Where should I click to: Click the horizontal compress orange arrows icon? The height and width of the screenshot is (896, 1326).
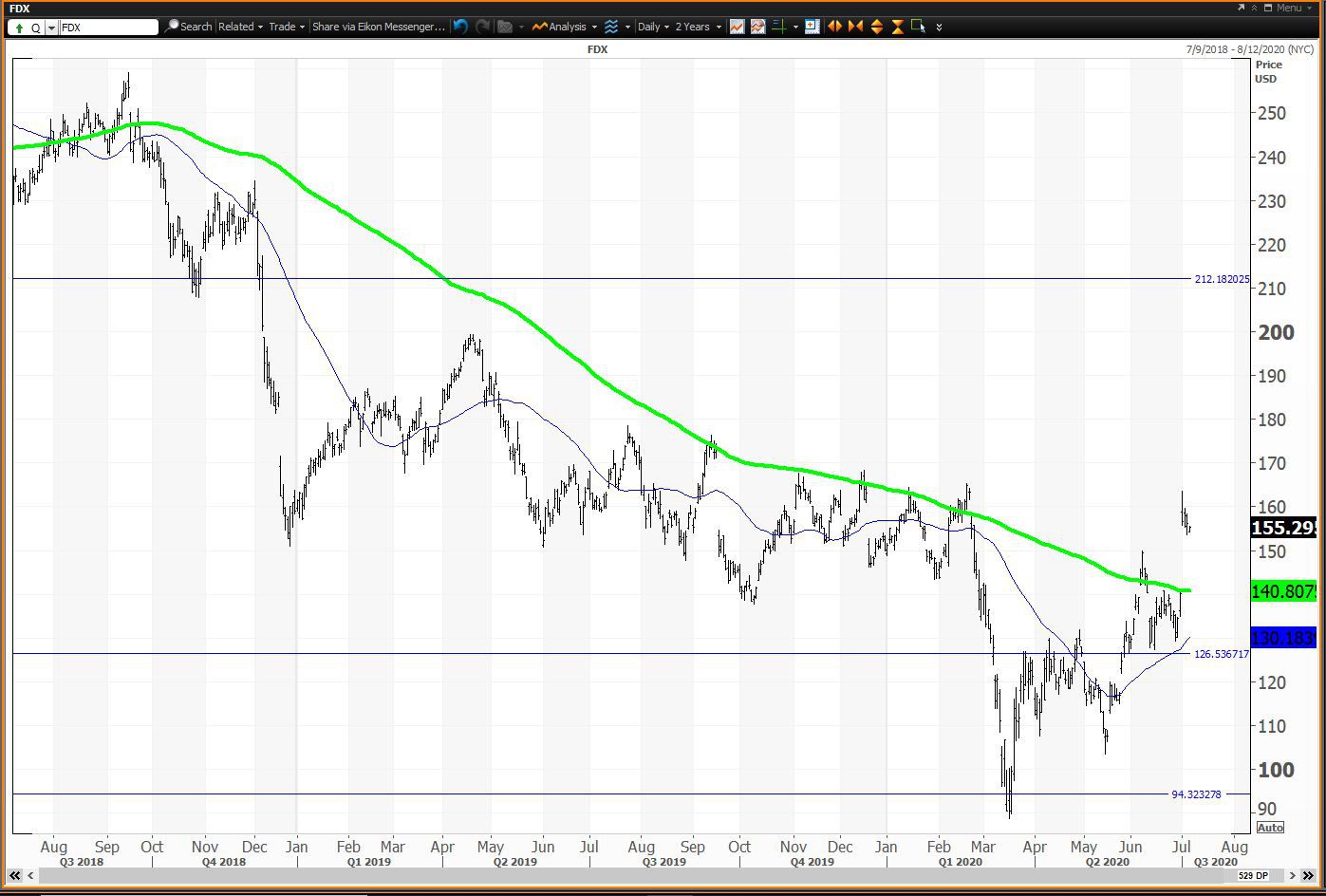[x=855, y=27]
